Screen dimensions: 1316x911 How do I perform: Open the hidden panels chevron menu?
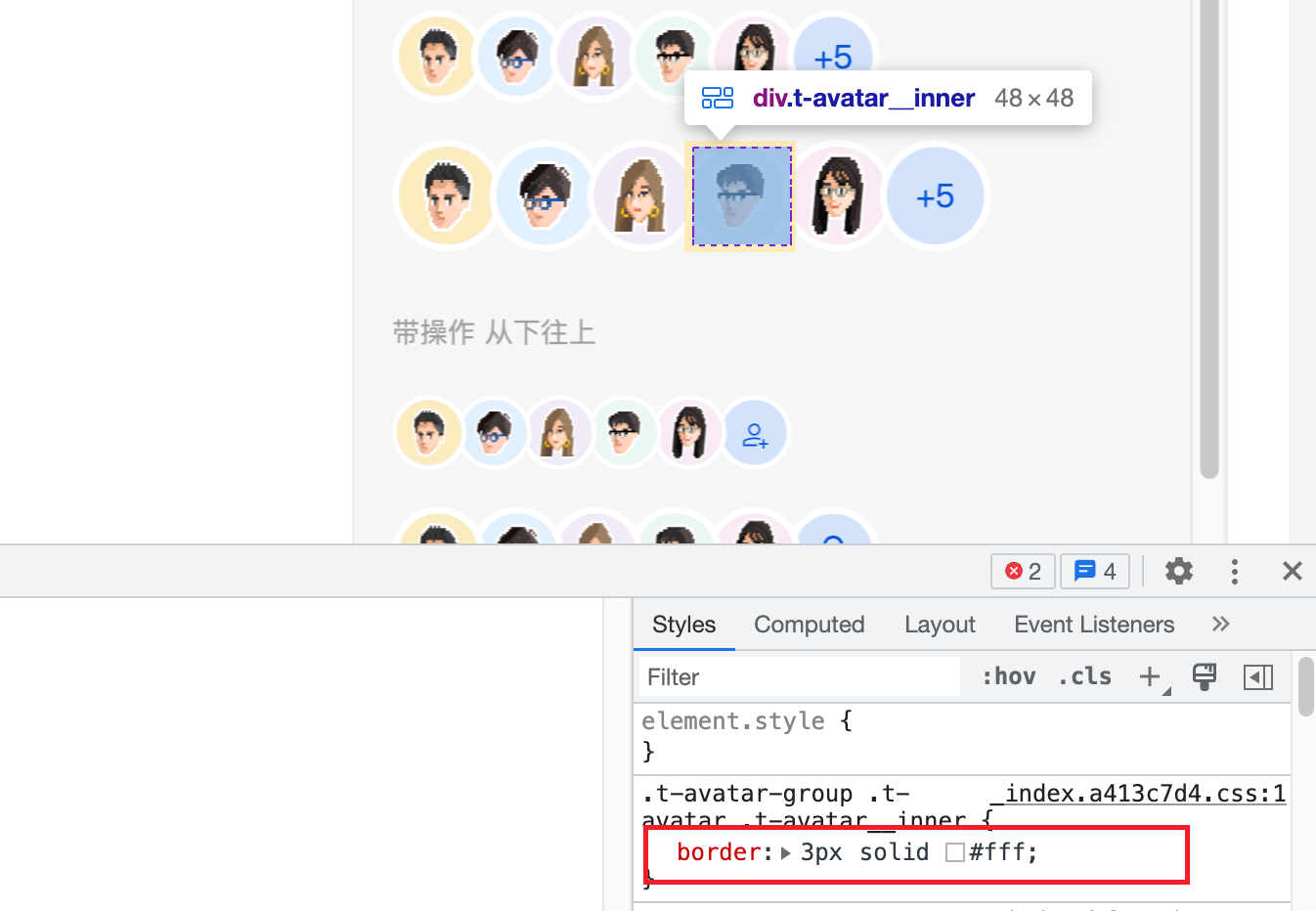click(1220, 624)
